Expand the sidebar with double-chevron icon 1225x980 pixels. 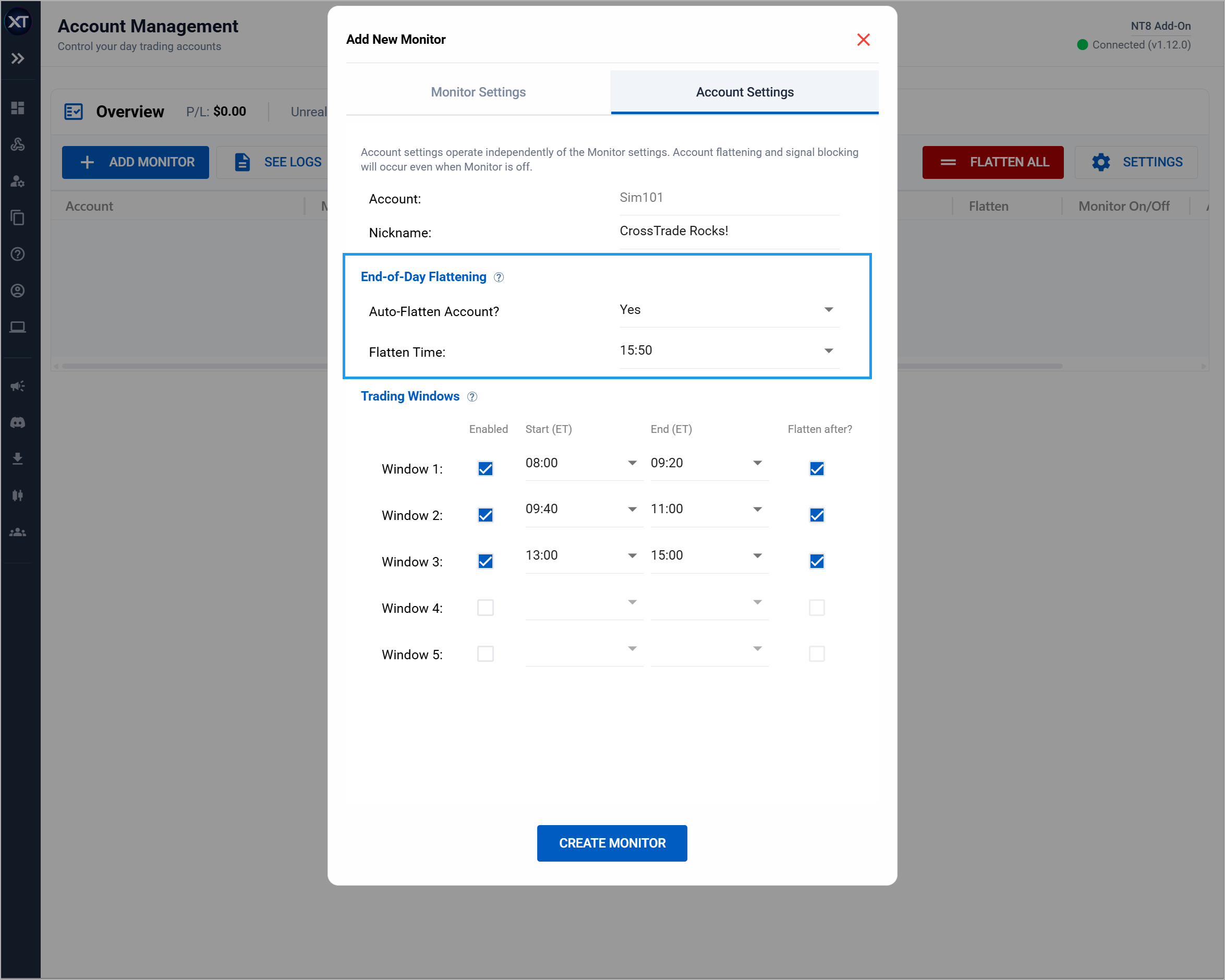click(x=18, y=58)
